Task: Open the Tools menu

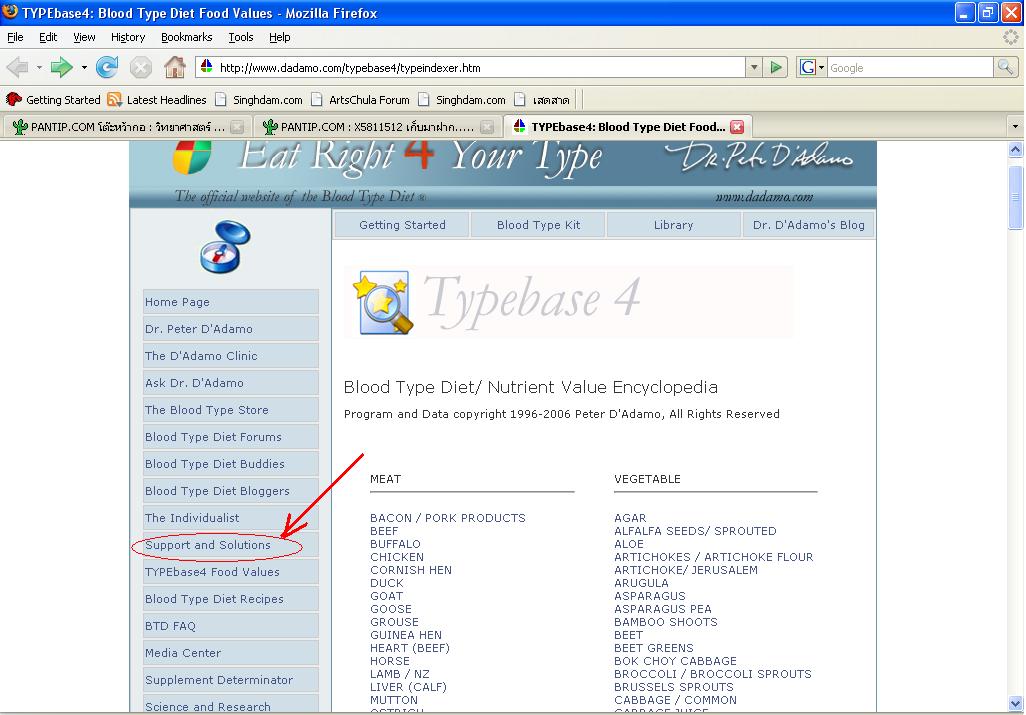Action: coord(241,37)
